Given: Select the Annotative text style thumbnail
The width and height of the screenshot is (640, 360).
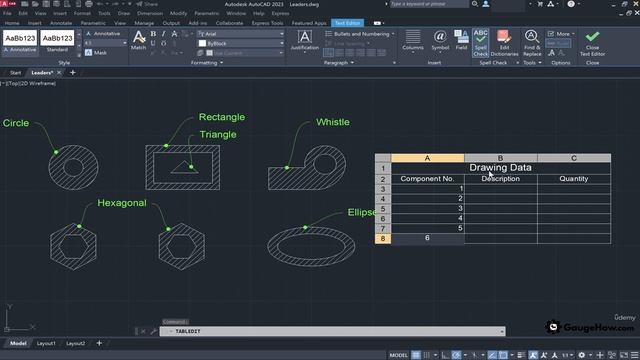Looking at the screenshot, I should [20, 42].
